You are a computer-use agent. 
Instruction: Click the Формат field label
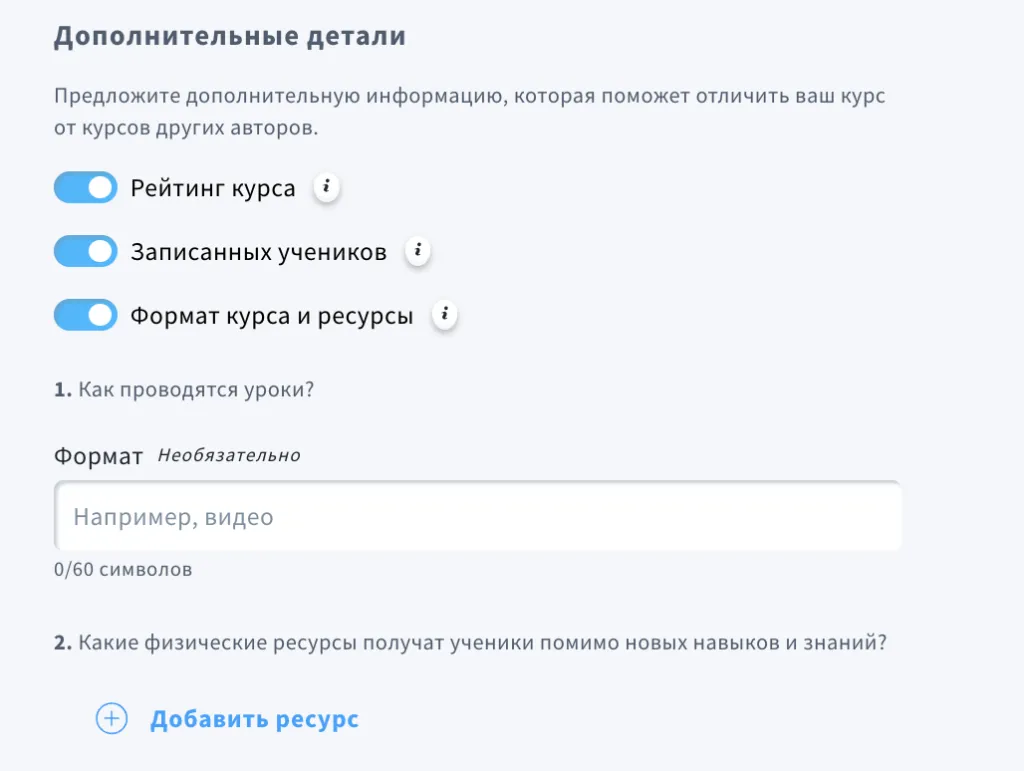click(x=98, y=456)
